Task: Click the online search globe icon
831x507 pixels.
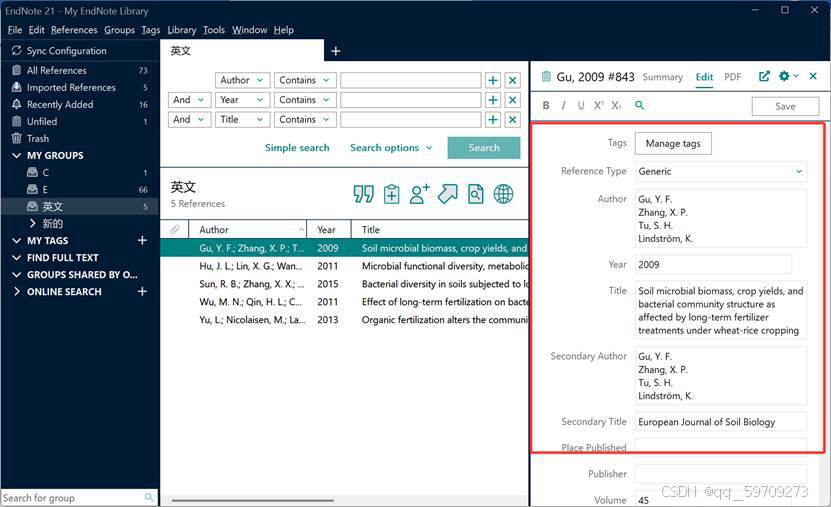Action: (503, 194)
